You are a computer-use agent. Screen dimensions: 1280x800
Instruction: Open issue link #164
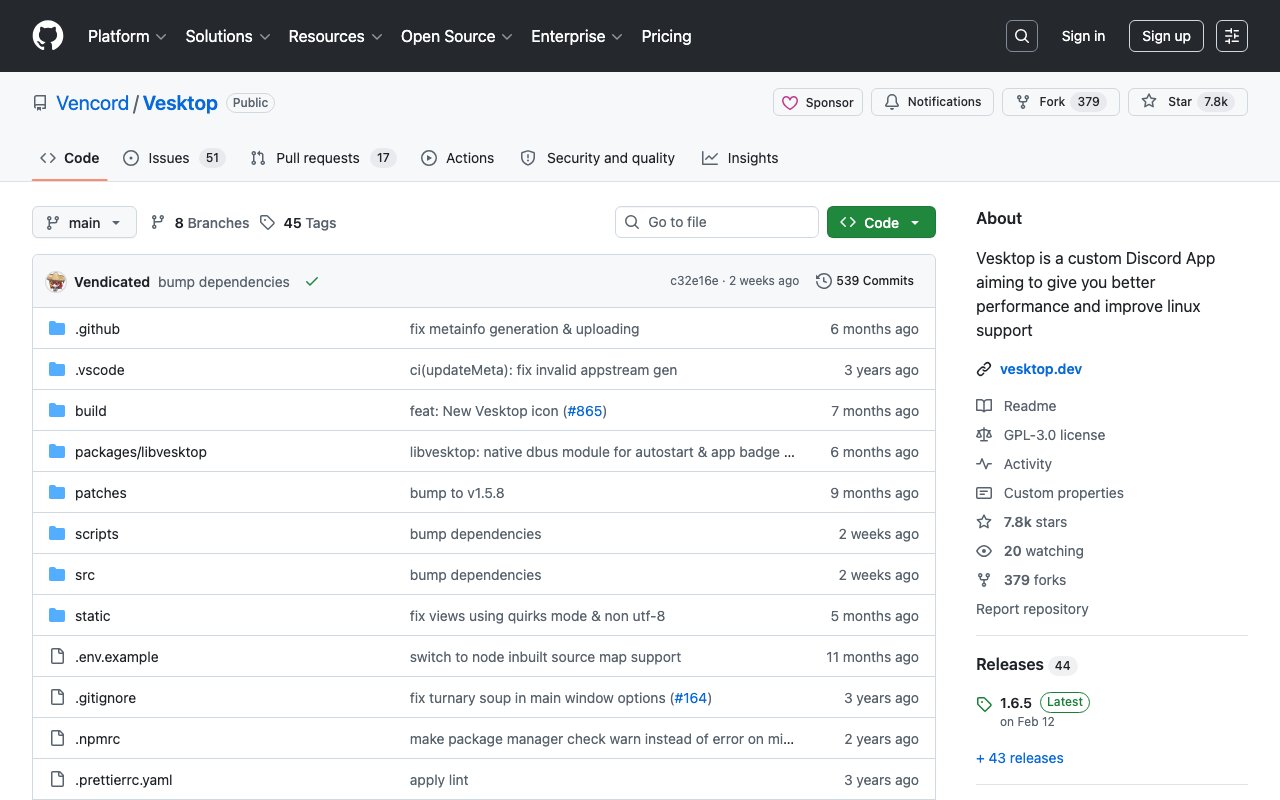click(692, 698)
